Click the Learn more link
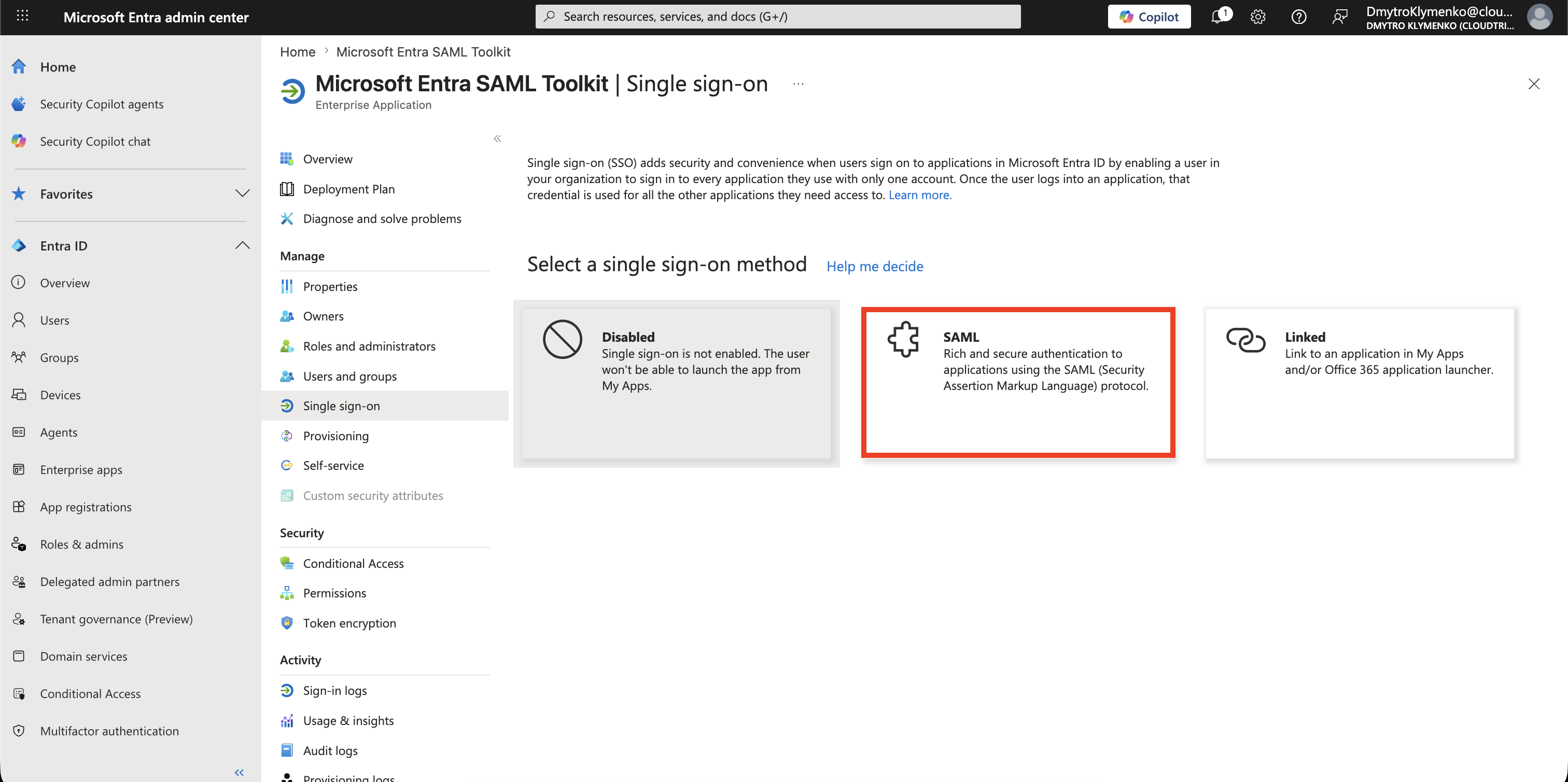Screen dimensions: 1568x782 tap(920, 195)
